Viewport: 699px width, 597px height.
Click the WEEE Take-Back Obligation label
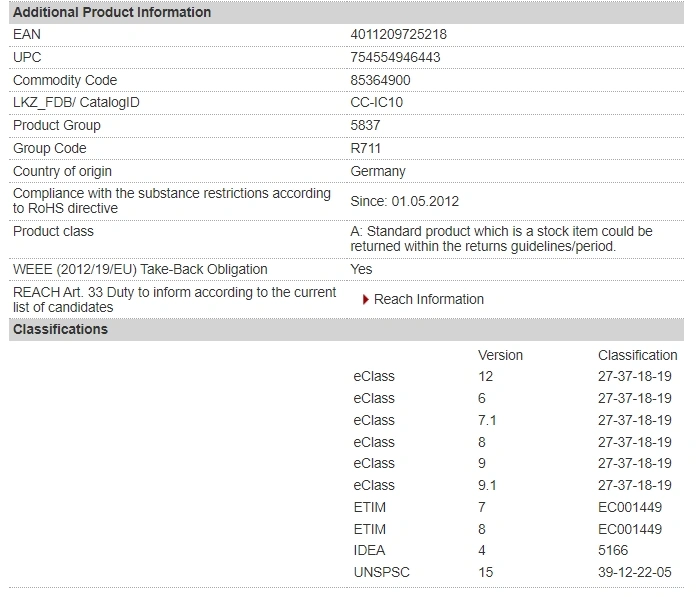(x=140, y=269)
